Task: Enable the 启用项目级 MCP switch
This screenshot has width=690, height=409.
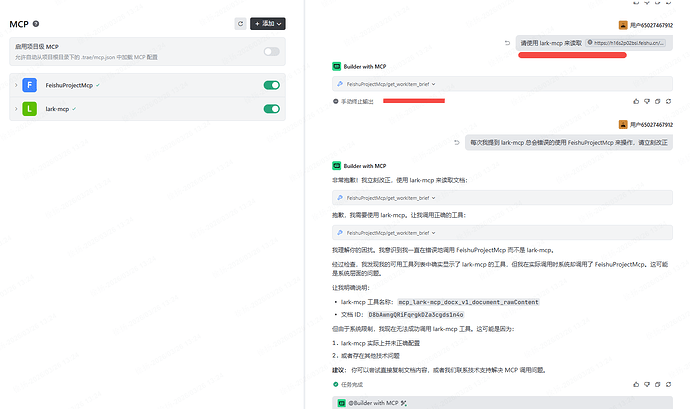Action: [x=272, y=52]
